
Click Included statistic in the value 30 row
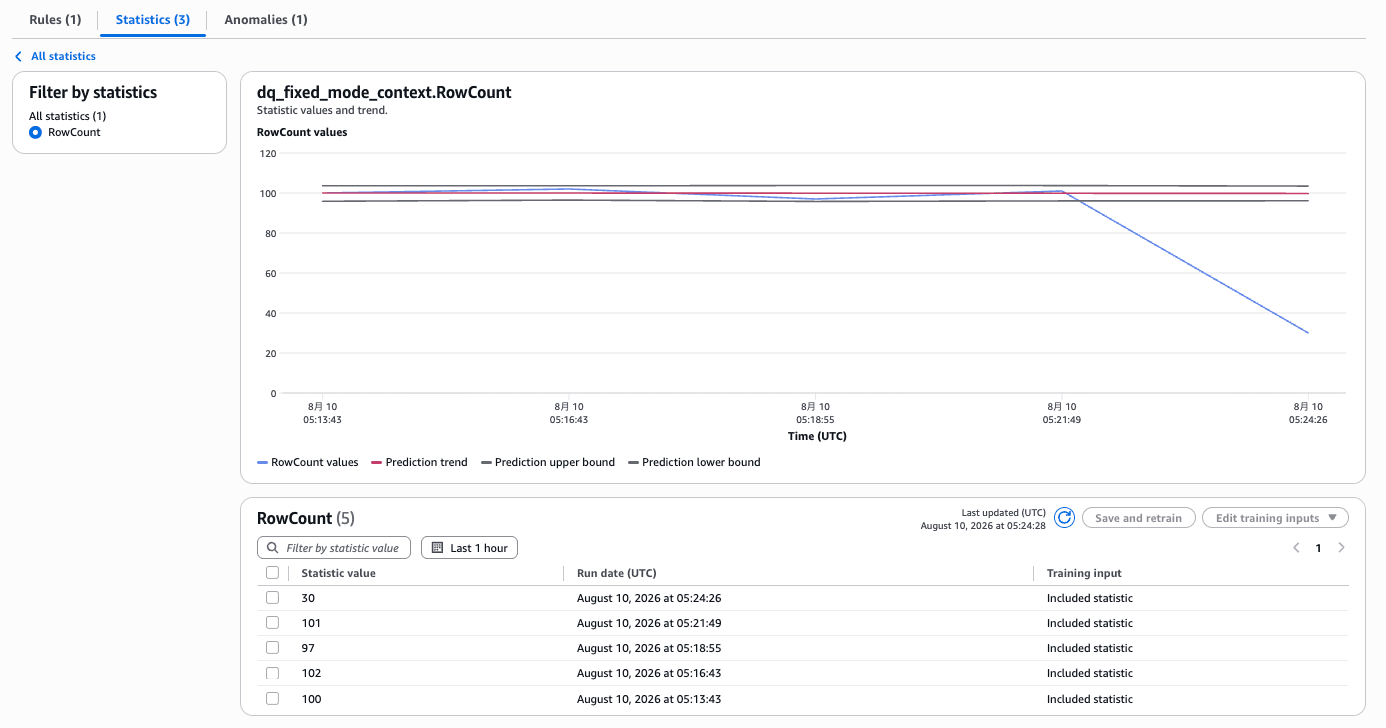click(x=1090, y=598)
